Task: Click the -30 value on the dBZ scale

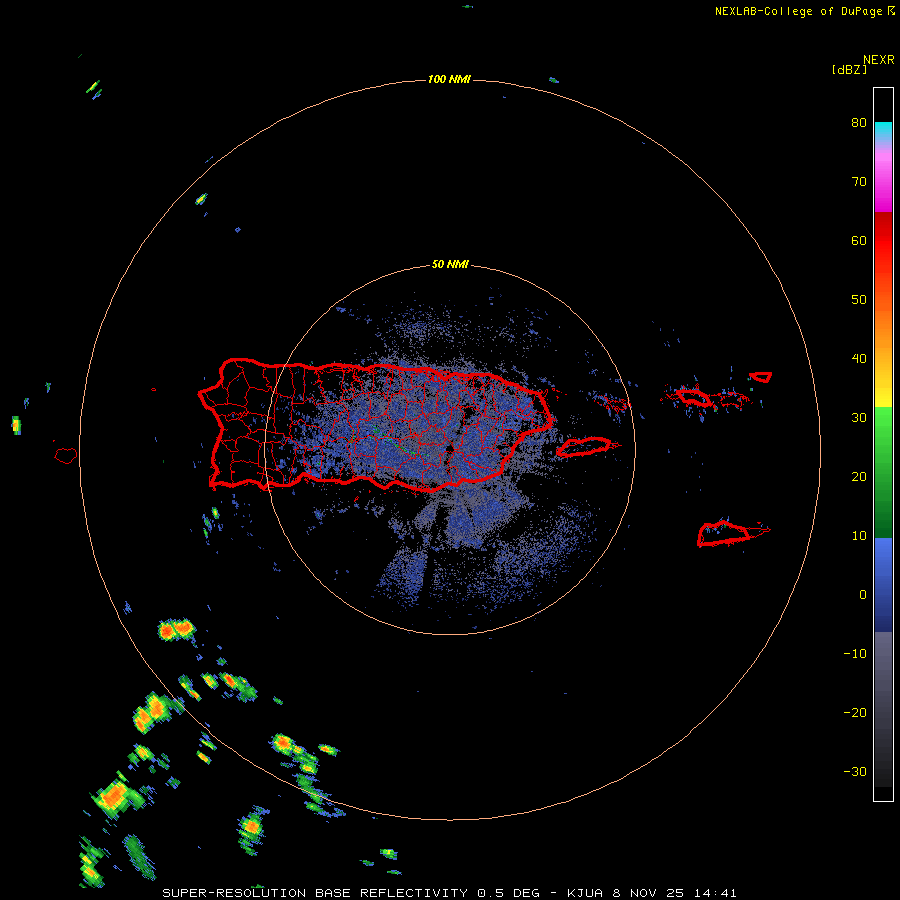Action: click(x=855, y=772)
